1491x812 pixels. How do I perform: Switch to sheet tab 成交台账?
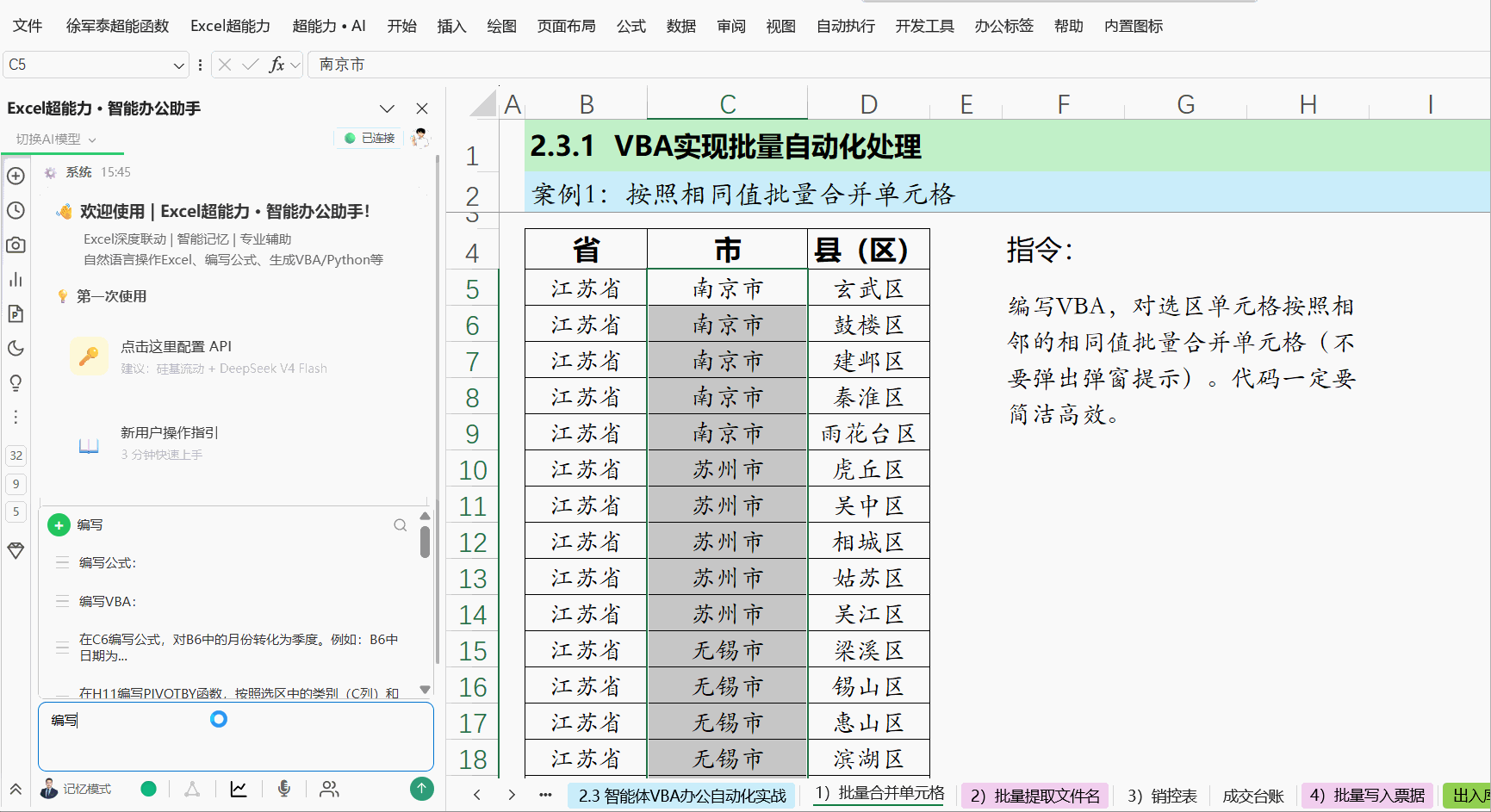(1253, 796)
